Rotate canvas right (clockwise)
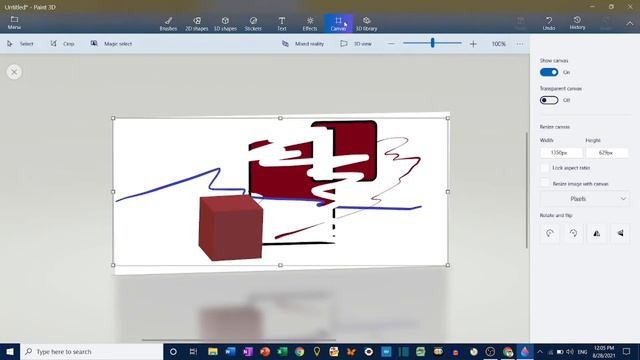The height and width of the screenshot is (360, 640). click(573, 233)
